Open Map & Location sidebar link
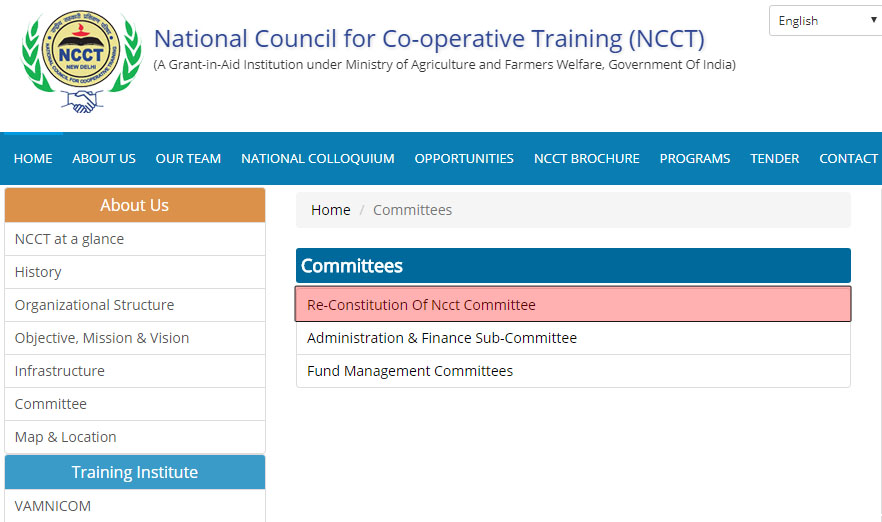The height and width of the screenshot is (522, 882). pyautogui.click(x=66, y=437)
